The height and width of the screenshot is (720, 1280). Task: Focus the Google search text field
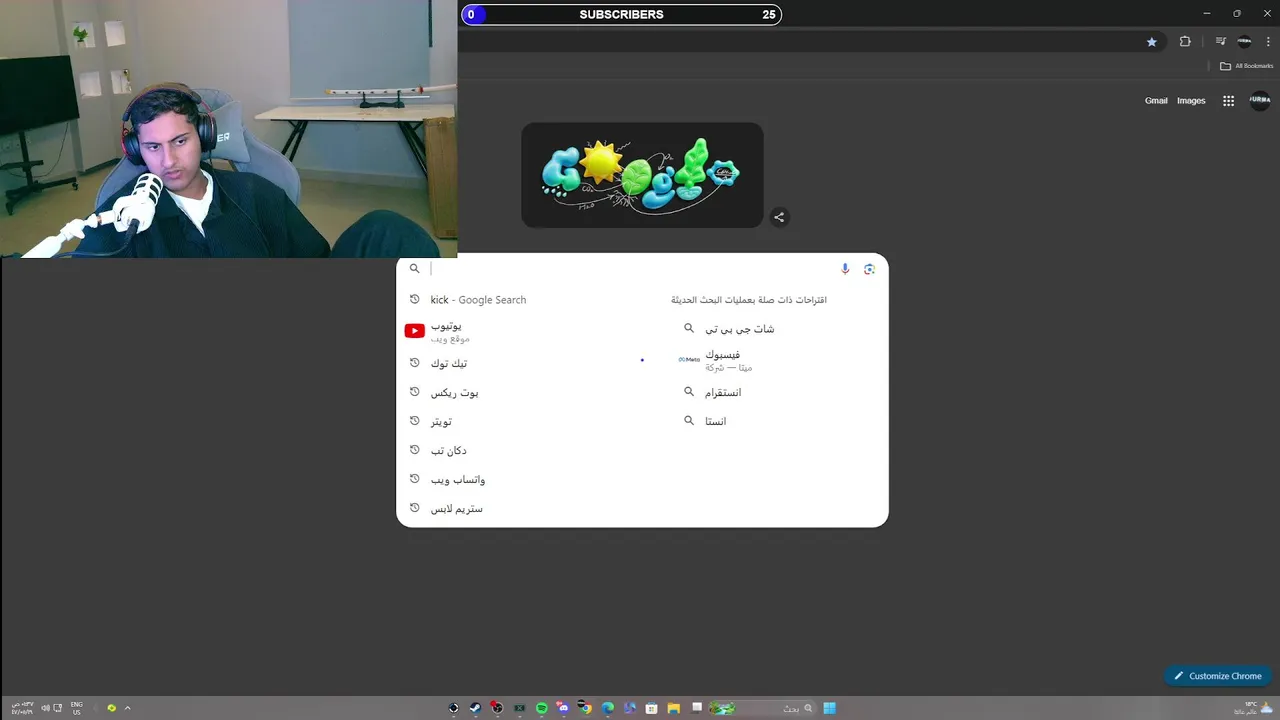pos(630,268)
